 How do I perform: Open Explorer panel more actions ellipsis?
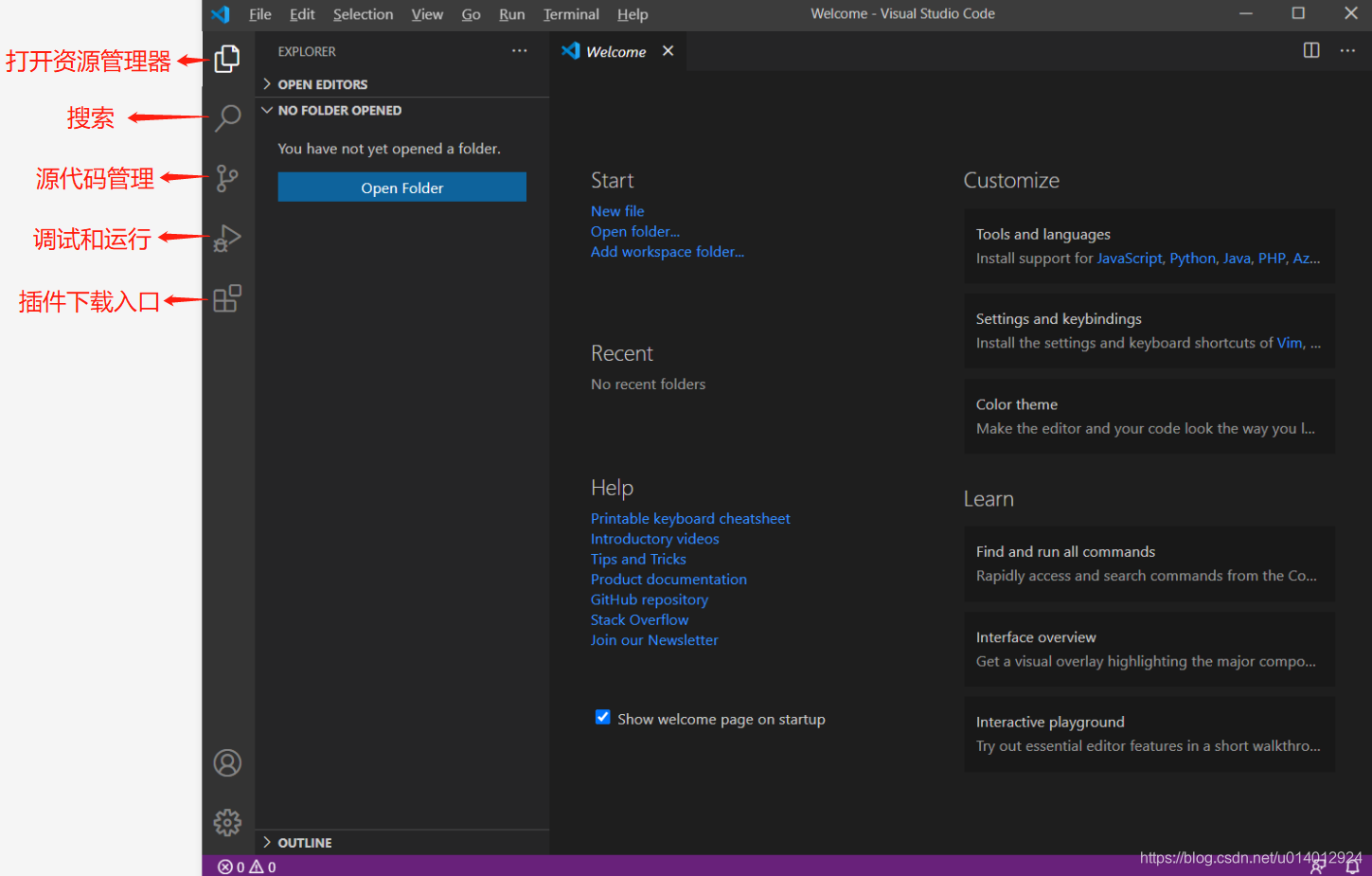520,51
